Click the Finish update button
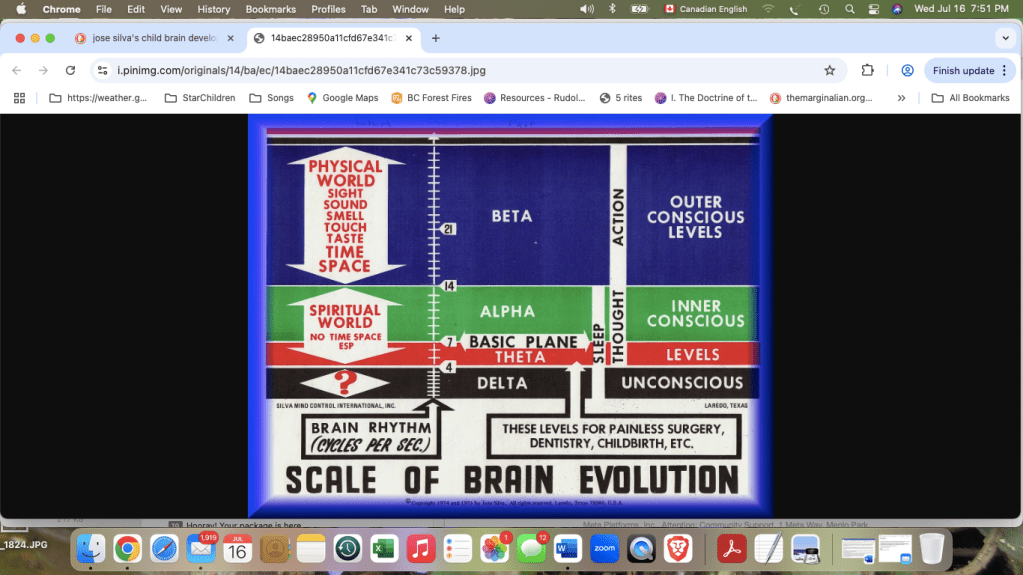1023x575 pixels. click(x=963, y=71)
